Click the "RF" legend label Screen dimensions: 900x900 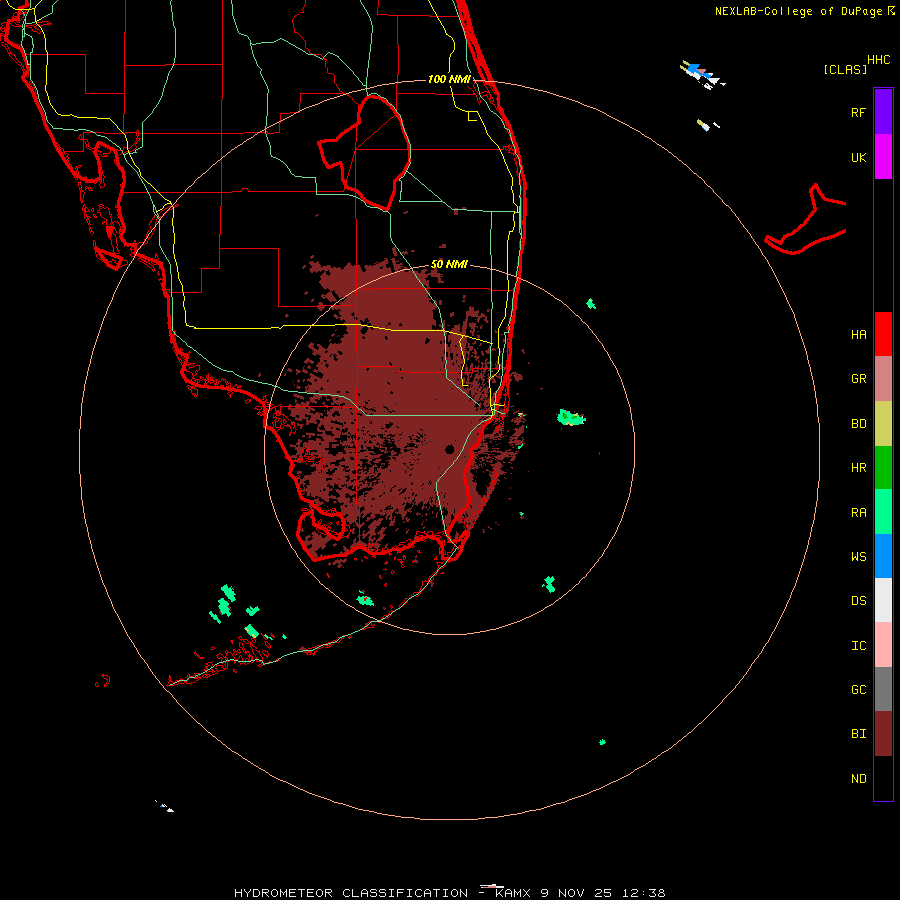[858, 112]
